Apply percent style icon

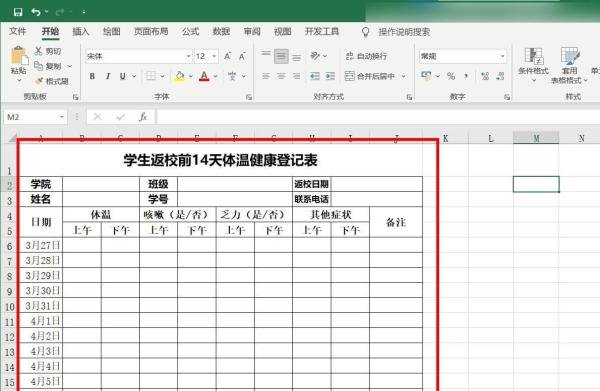451,76
